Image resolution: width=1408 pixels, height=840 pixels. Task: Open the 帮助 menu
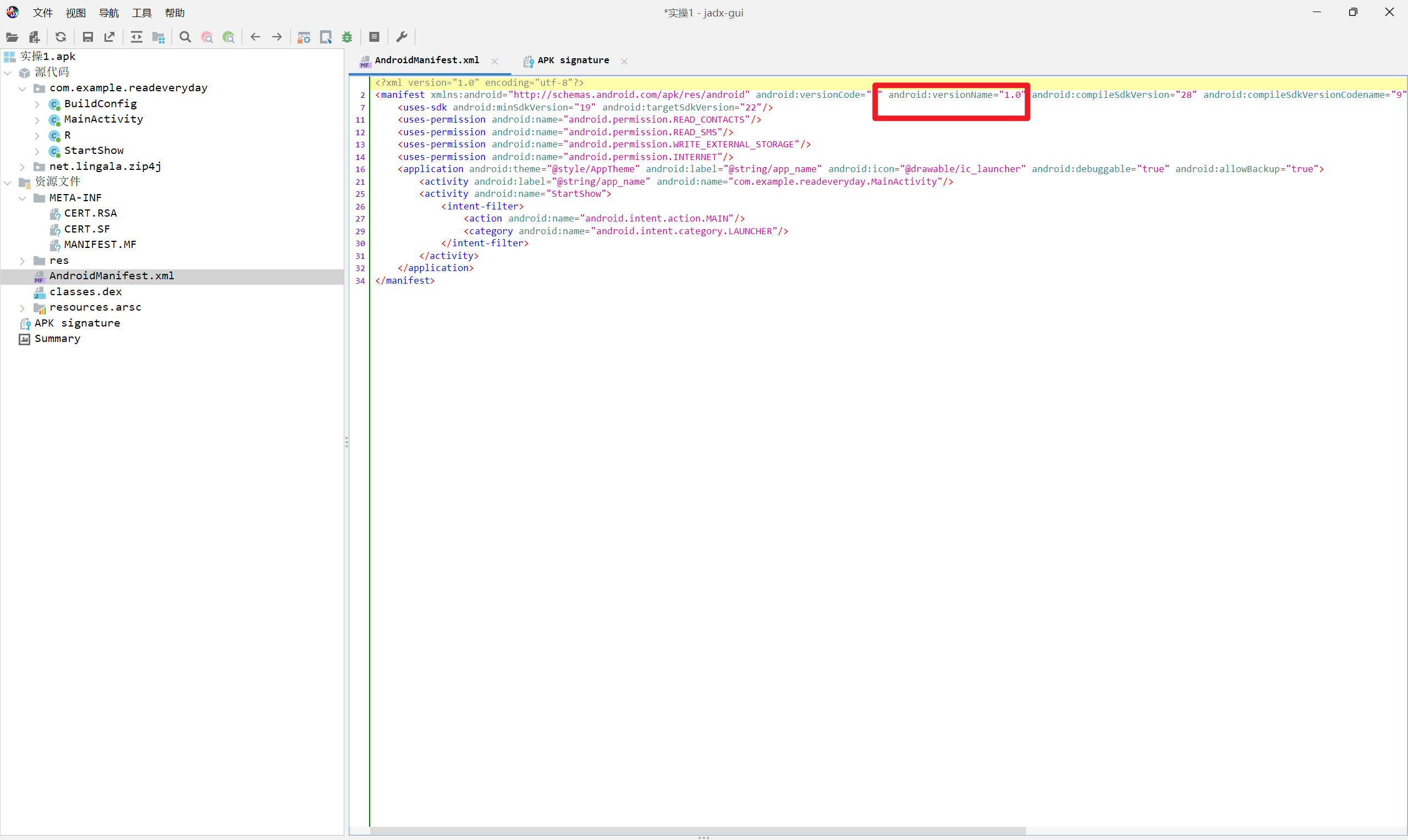(175, 13)
